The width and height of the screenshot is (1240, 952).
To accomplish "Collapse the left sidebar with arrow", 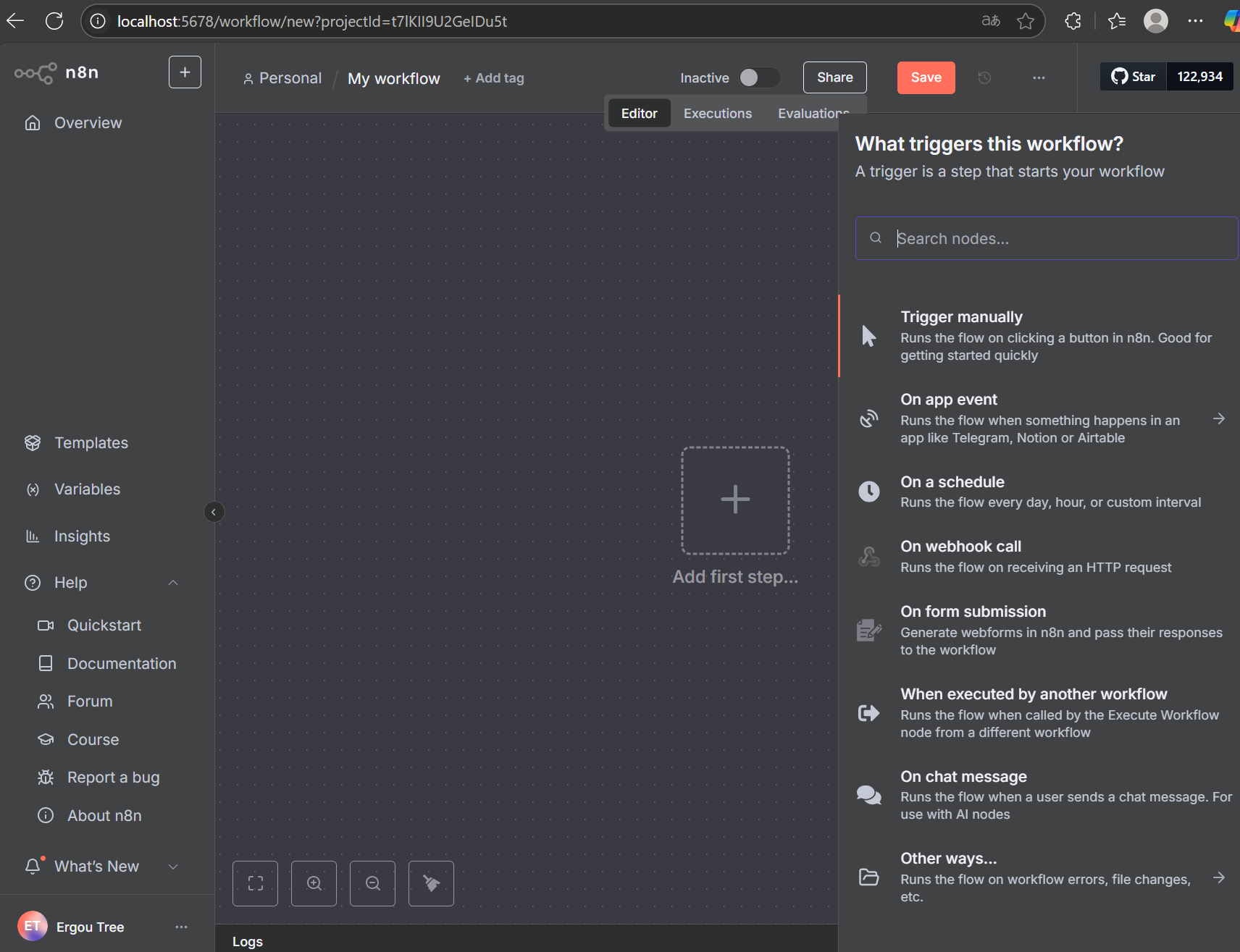I will click(214, 513).
